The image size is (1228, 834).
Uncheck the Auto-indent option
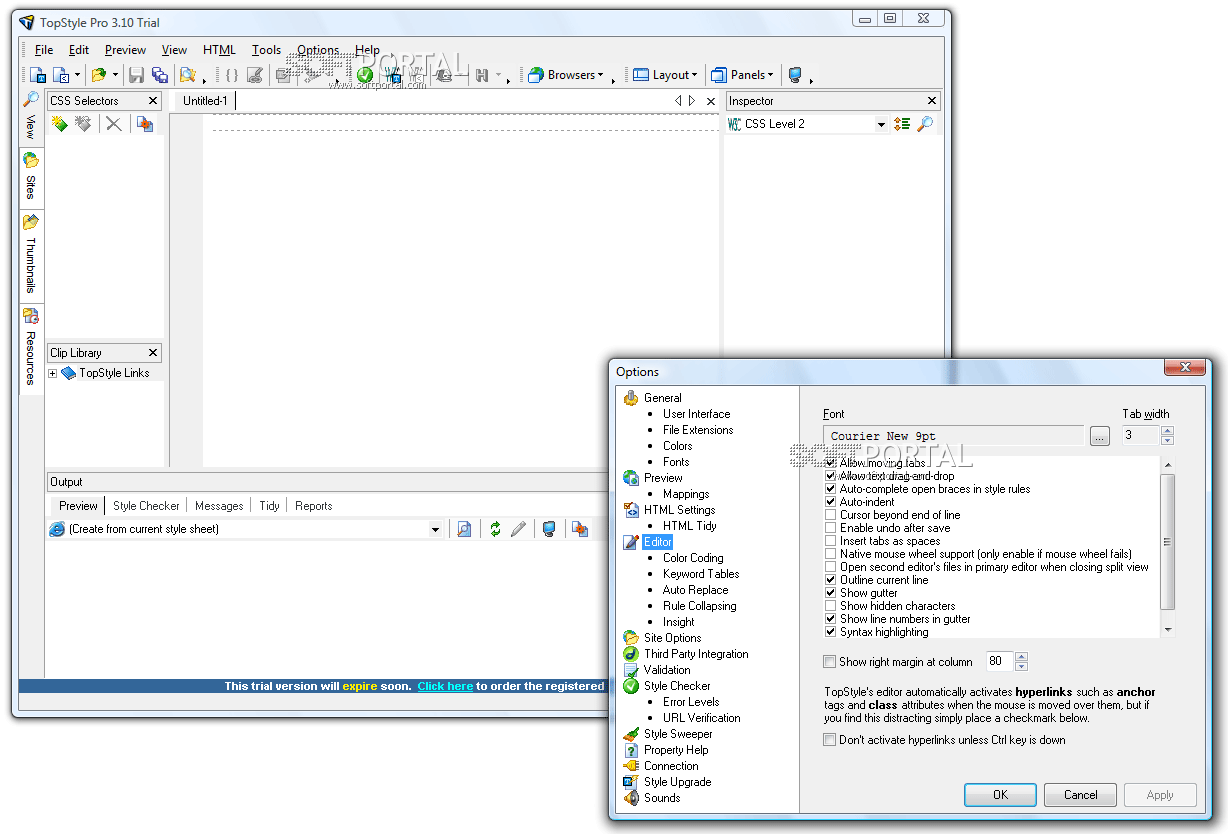[x=830, y=502]
